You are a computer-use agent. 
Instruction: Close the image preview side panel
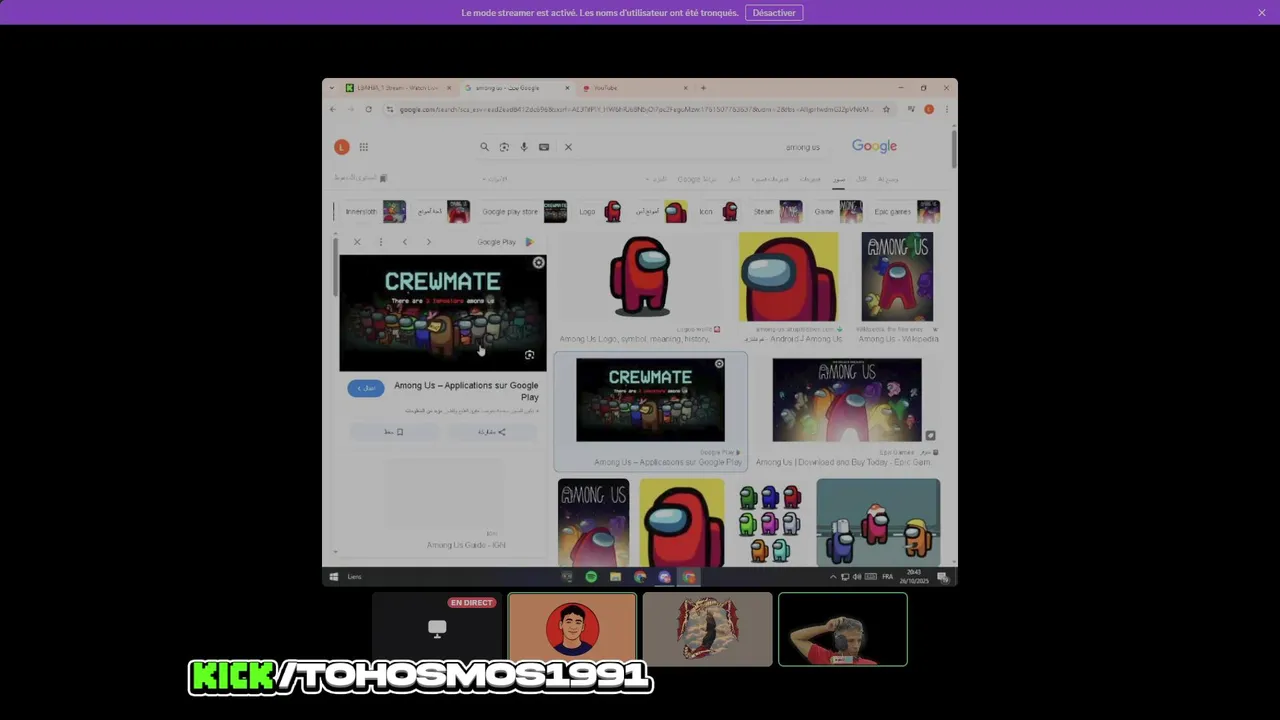tap(357, 242)
